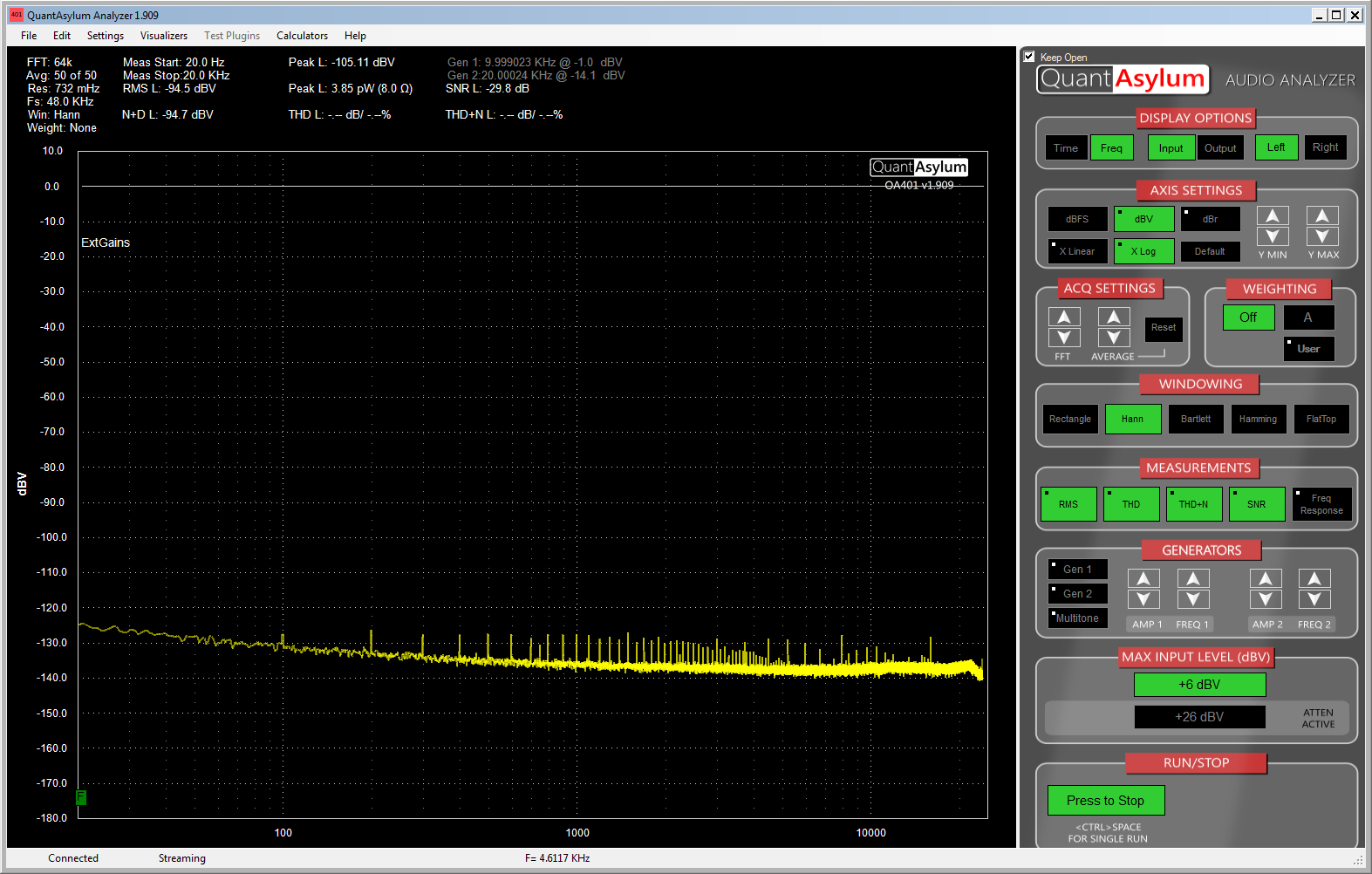Toggle Left channel display
Screen dimensions: 1372x874
point(1277,147)
